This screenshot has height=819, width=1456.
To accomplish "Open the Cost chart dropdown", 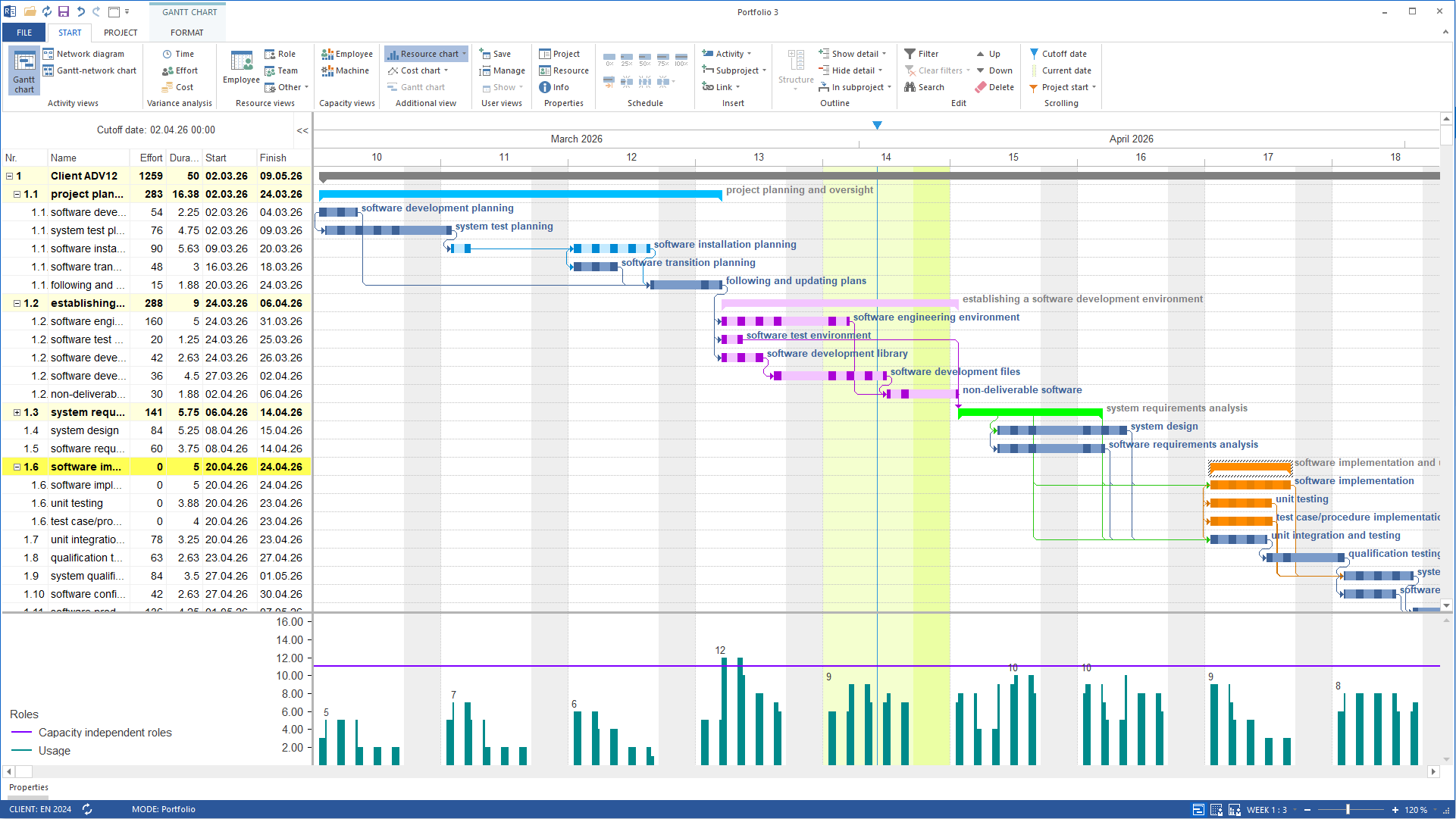I will click(x=446, y=70).
